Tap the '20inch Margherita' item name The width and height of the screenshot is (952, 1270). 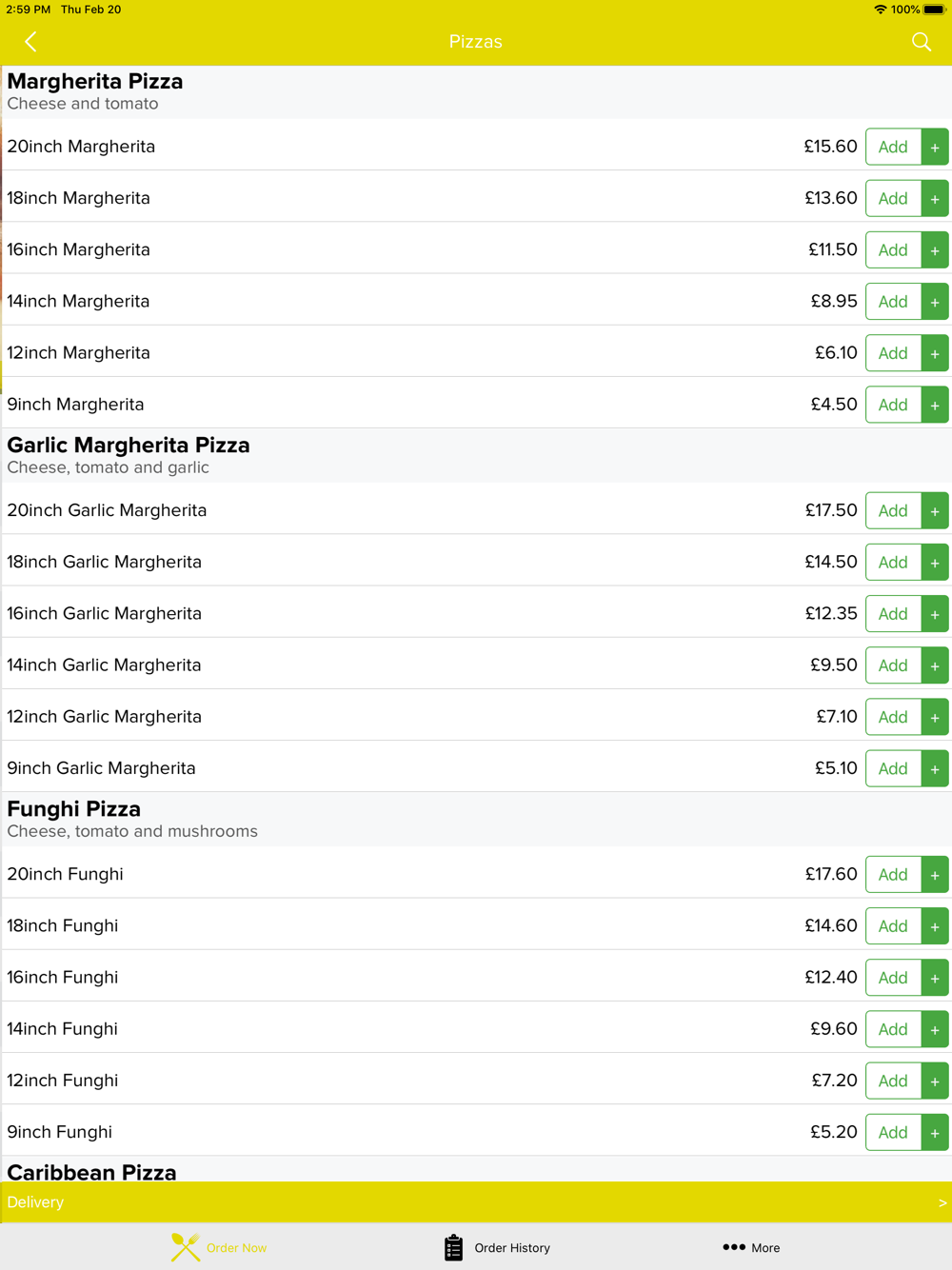pos(81,147)
